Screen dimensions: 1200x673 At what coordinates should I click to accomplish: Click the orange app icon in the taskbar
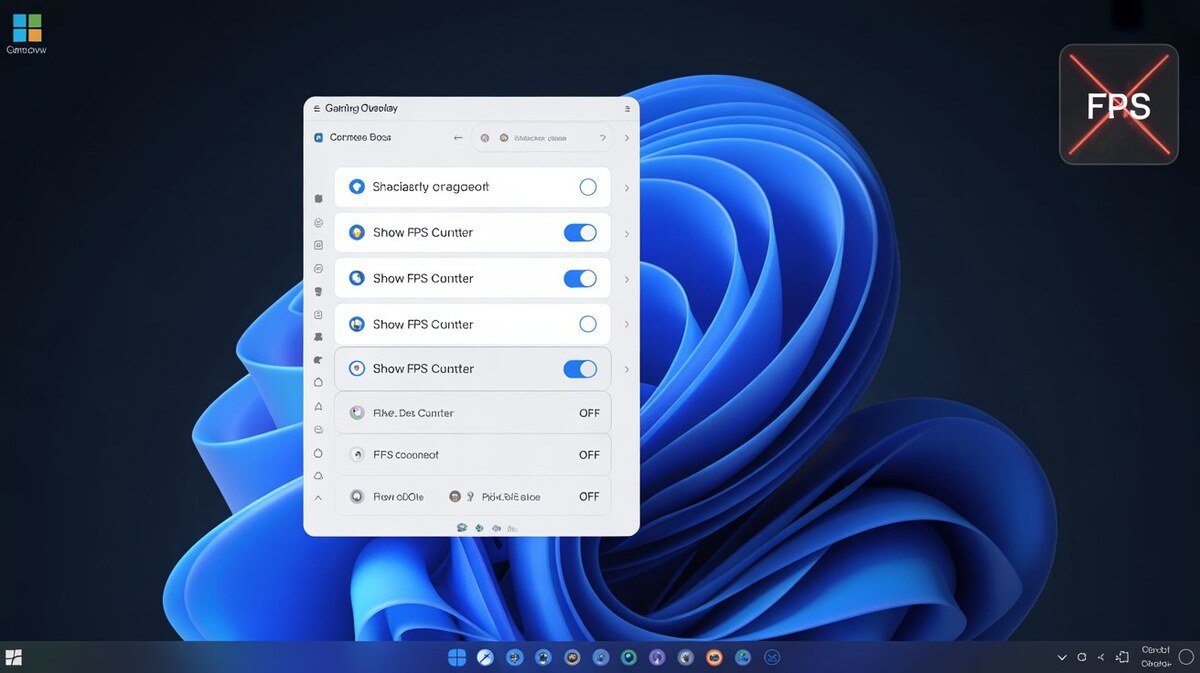tap(714, 657)
